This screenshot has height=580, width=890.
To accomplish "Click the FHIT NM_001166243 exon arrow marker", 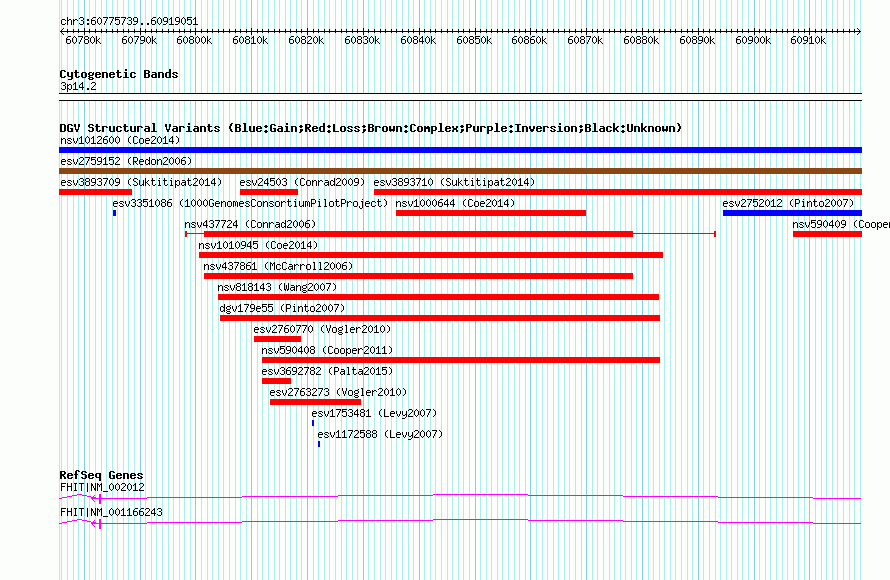I will 96,524.
